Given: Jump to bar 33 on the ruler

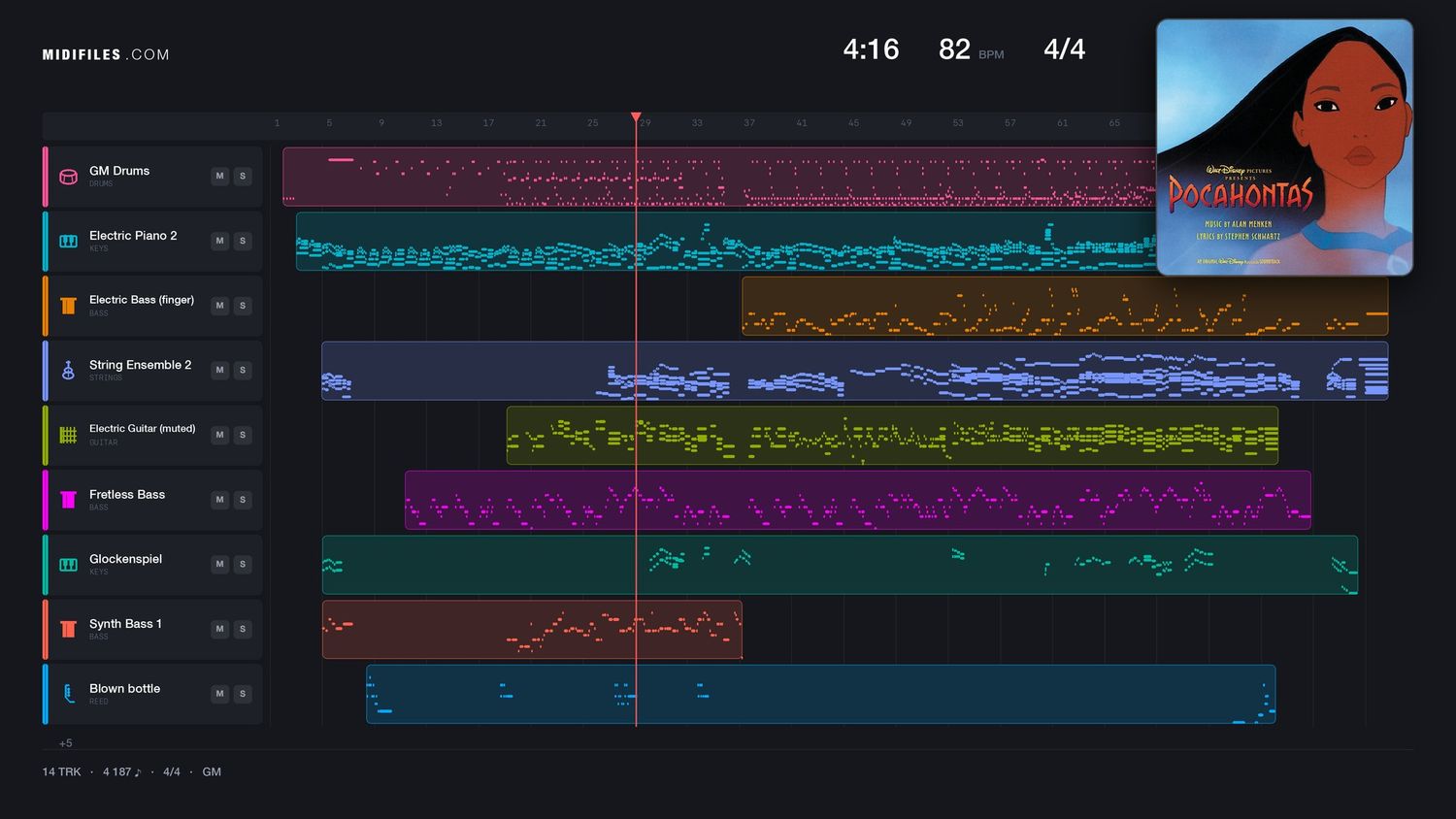Looking at the screenshot, I should tap(697, 123).
